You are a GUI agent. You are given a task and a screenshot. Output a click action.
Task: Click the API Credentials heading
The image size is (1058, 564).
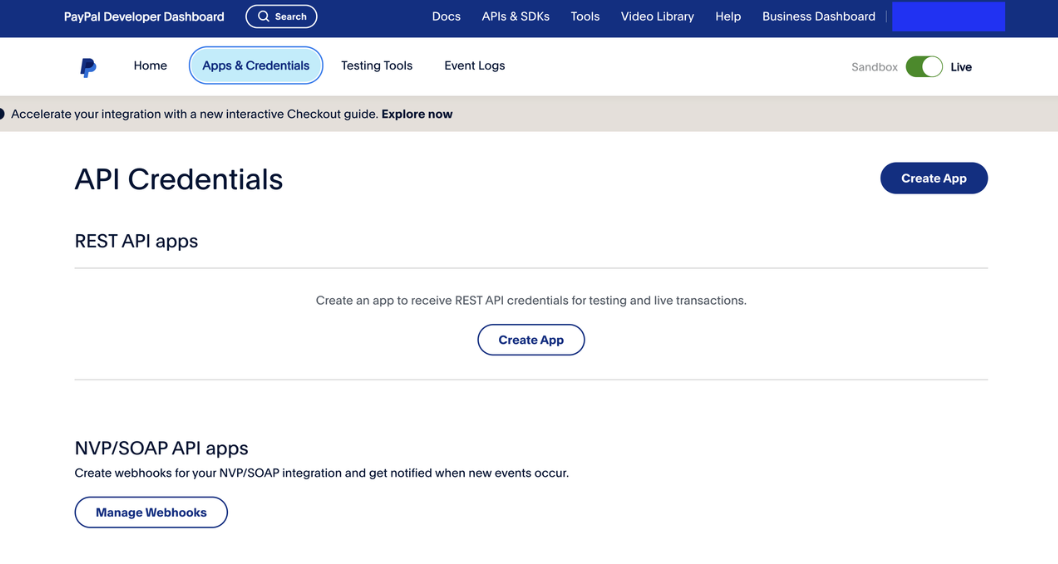coord(179,179)
